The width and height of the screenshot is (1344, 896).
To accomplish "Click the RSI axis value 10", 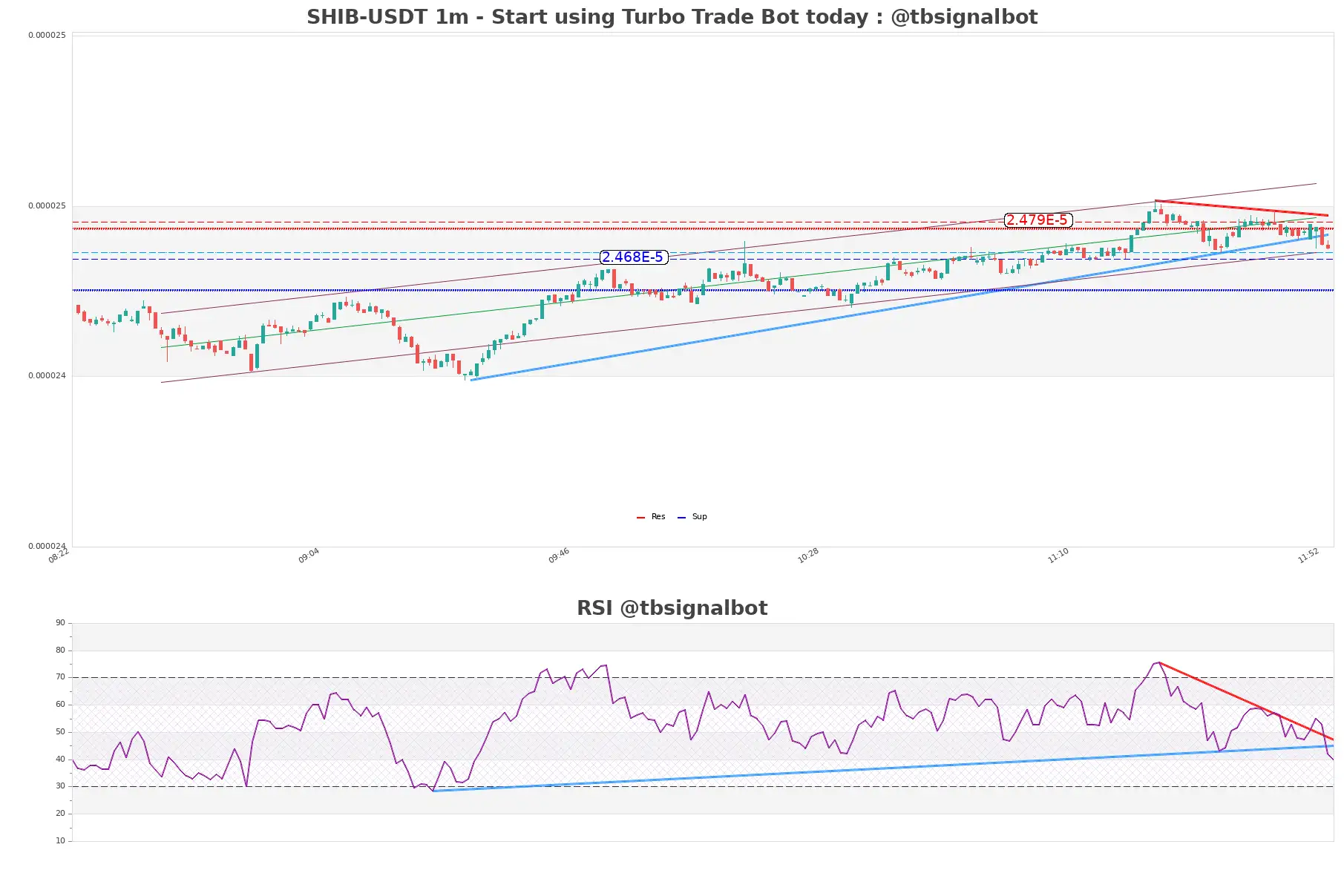I will (60, 841).
